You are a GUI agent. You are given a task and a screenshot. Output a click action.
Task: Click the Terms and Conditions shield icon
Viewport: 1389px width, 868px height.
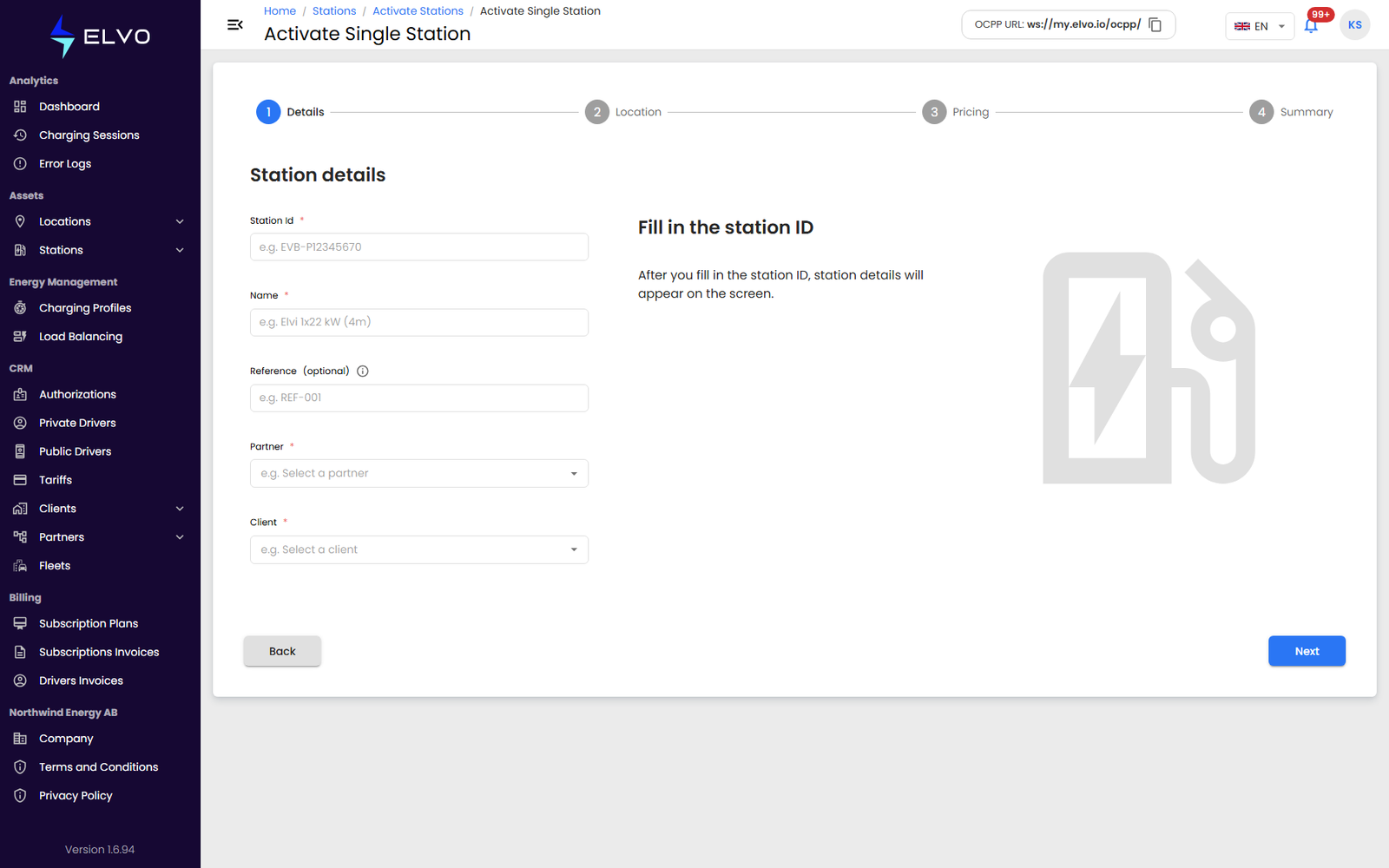coord(20,767)
